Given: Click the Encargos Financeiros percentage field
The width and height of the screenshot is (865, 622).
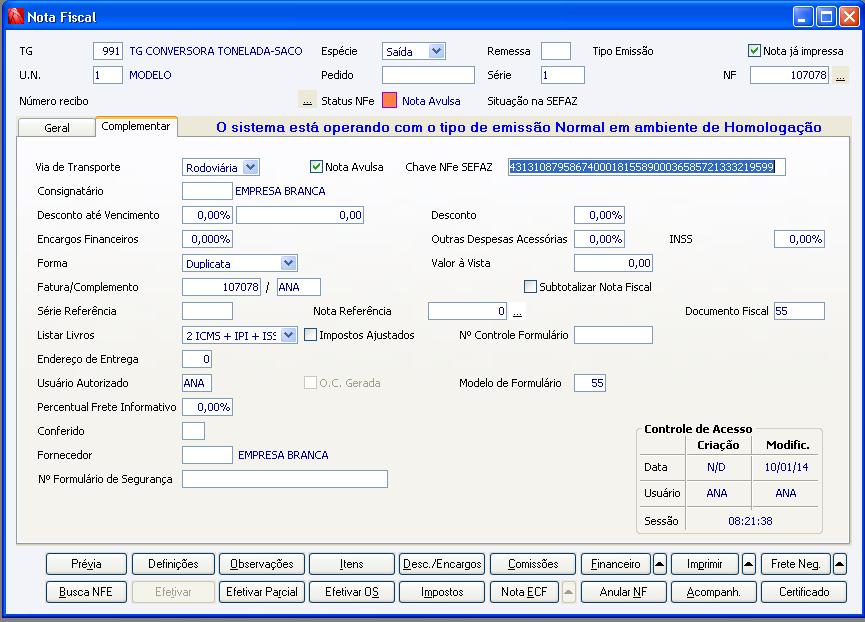Looking at the screenshot, I should (207, 239).
